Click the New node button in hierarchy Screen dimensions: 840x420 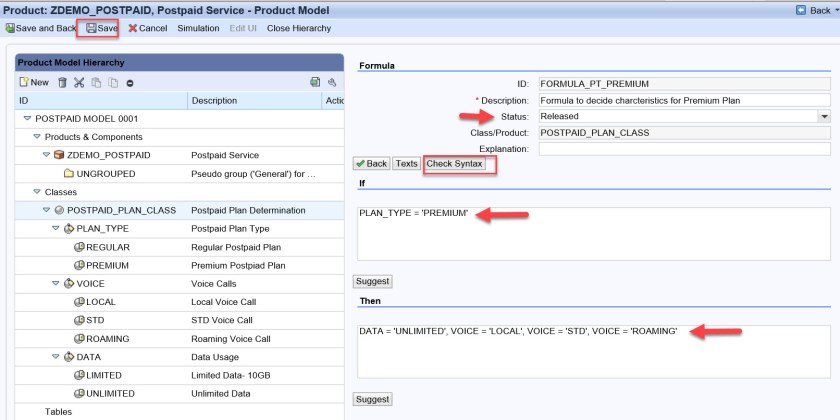point(33,82)
